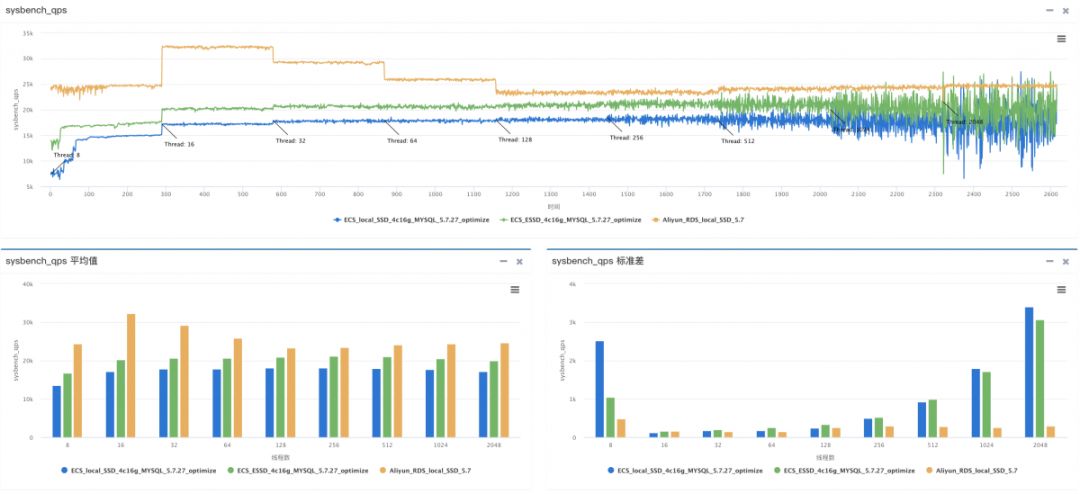
Task: Open the line chart's hamburger context menu
Action: [x=1061, y=39]
